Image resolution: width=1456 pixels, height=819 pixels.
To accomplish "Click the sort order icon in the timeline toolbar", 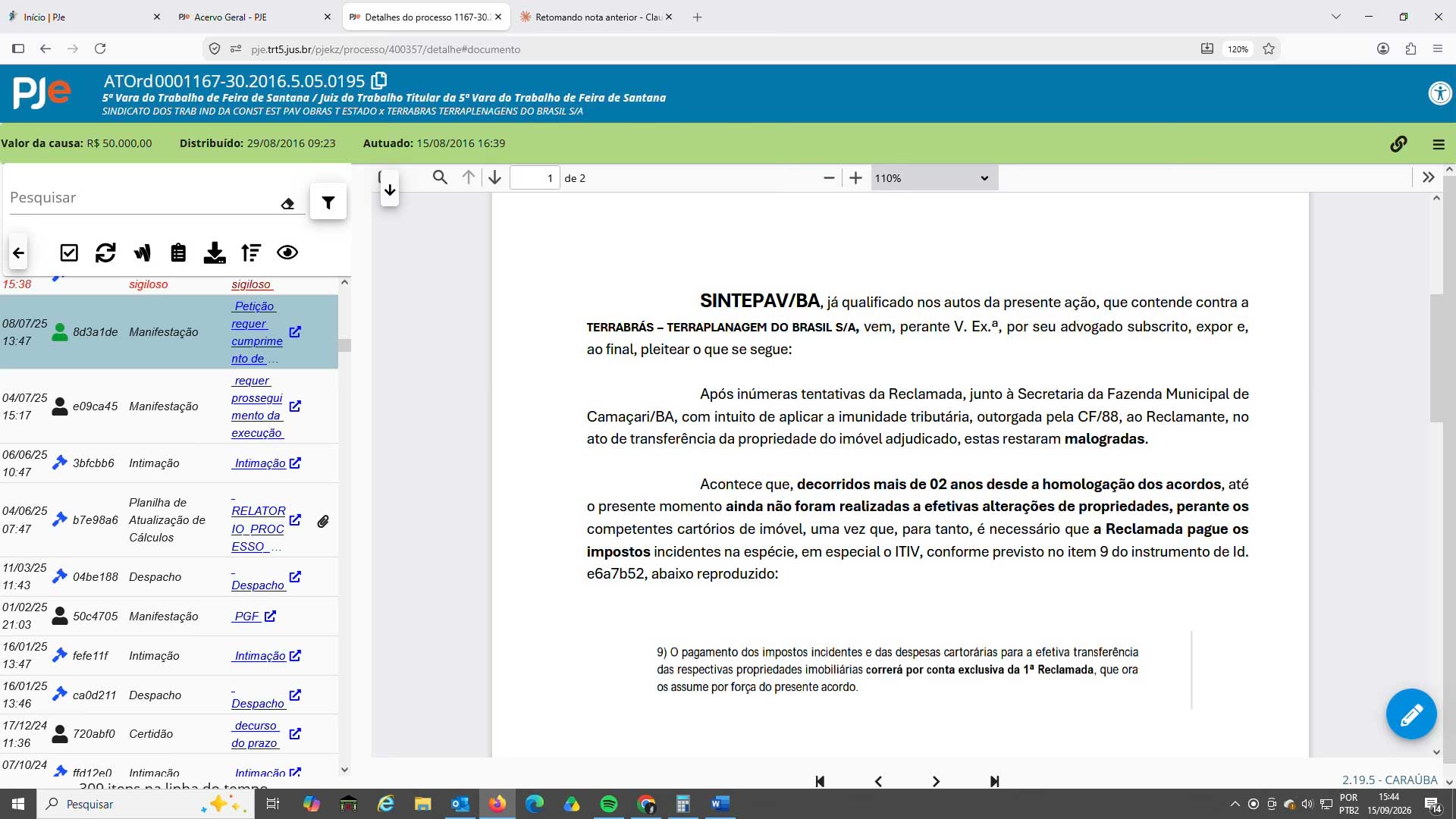I will tap(251, 253).
